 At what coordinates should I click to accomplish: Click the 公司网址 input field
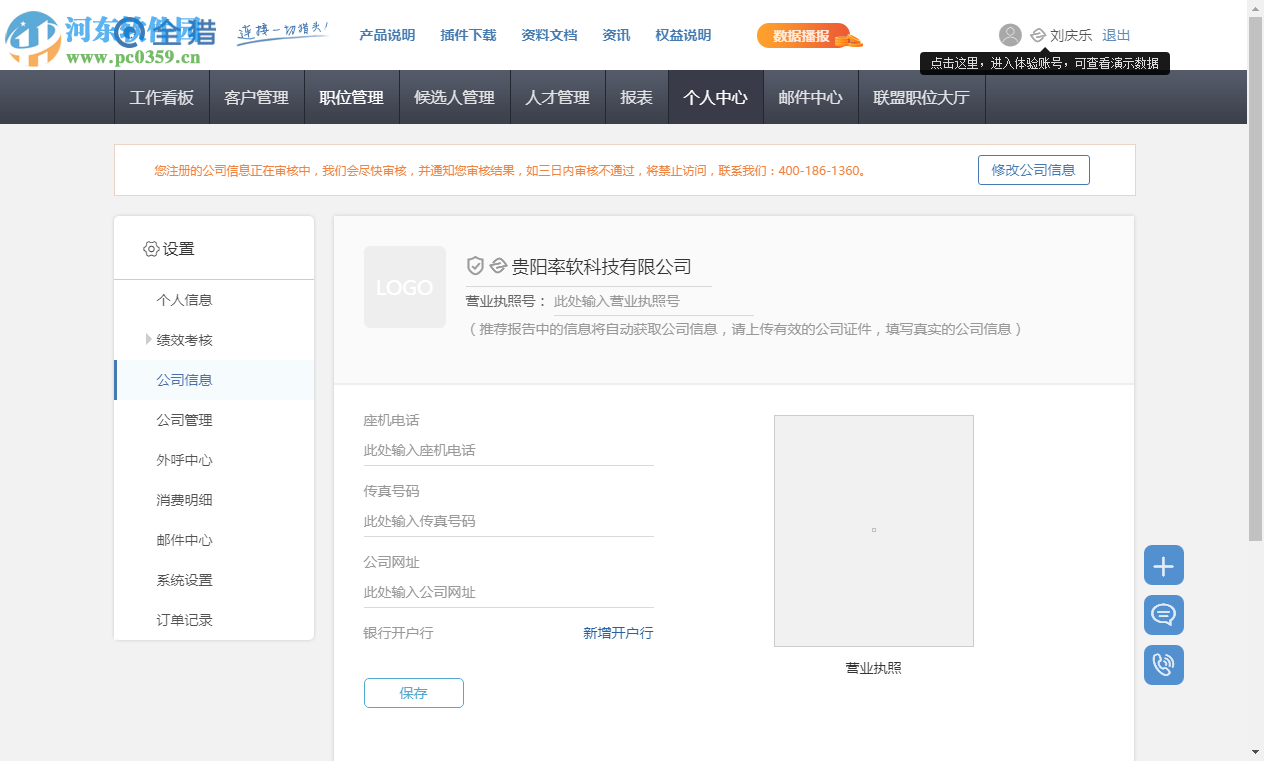pos(509,593)
